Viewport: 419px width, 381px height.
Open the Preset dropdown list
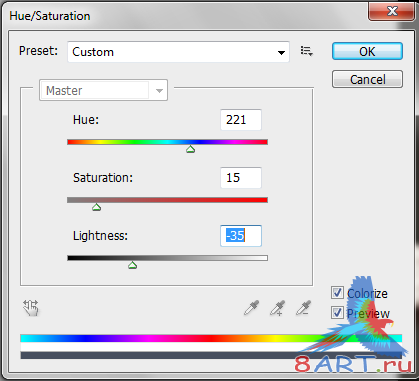point(178,52)
